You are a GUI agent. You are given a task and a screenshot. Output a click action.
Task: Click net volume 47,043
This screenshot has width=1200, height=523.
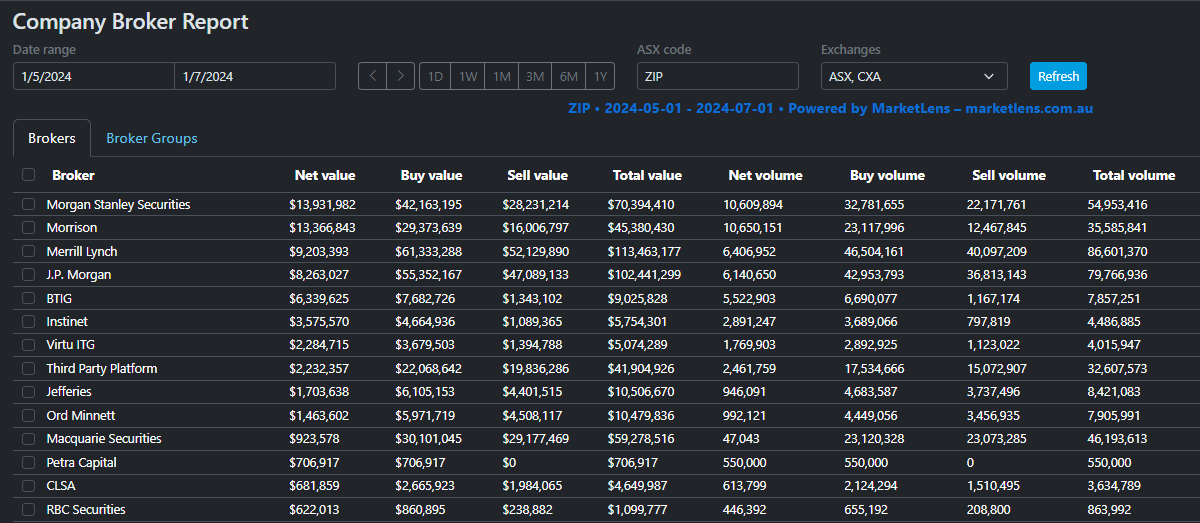tap(742, 439)
